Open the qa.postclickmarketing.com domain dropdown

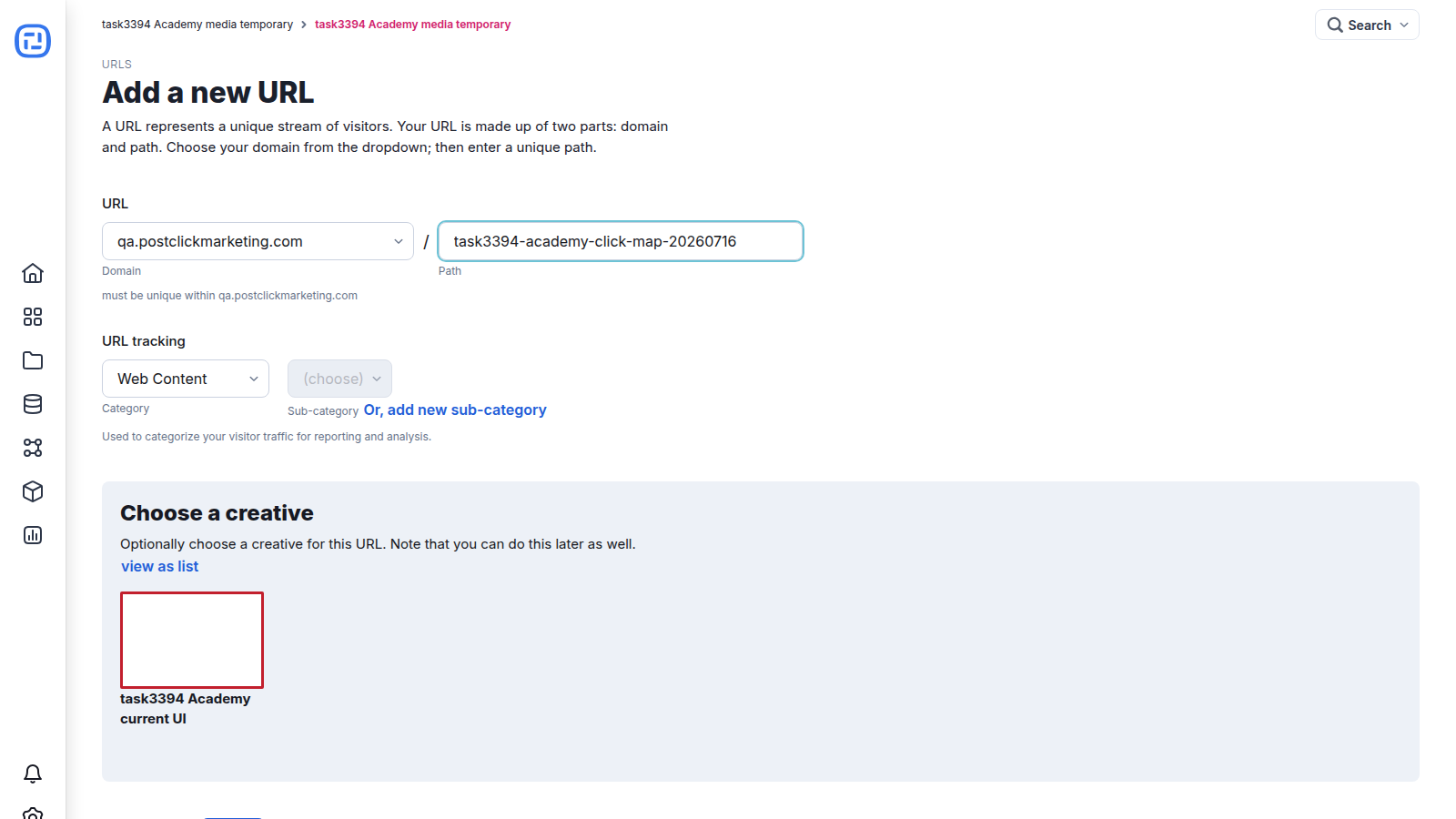(x=258, y=241)
